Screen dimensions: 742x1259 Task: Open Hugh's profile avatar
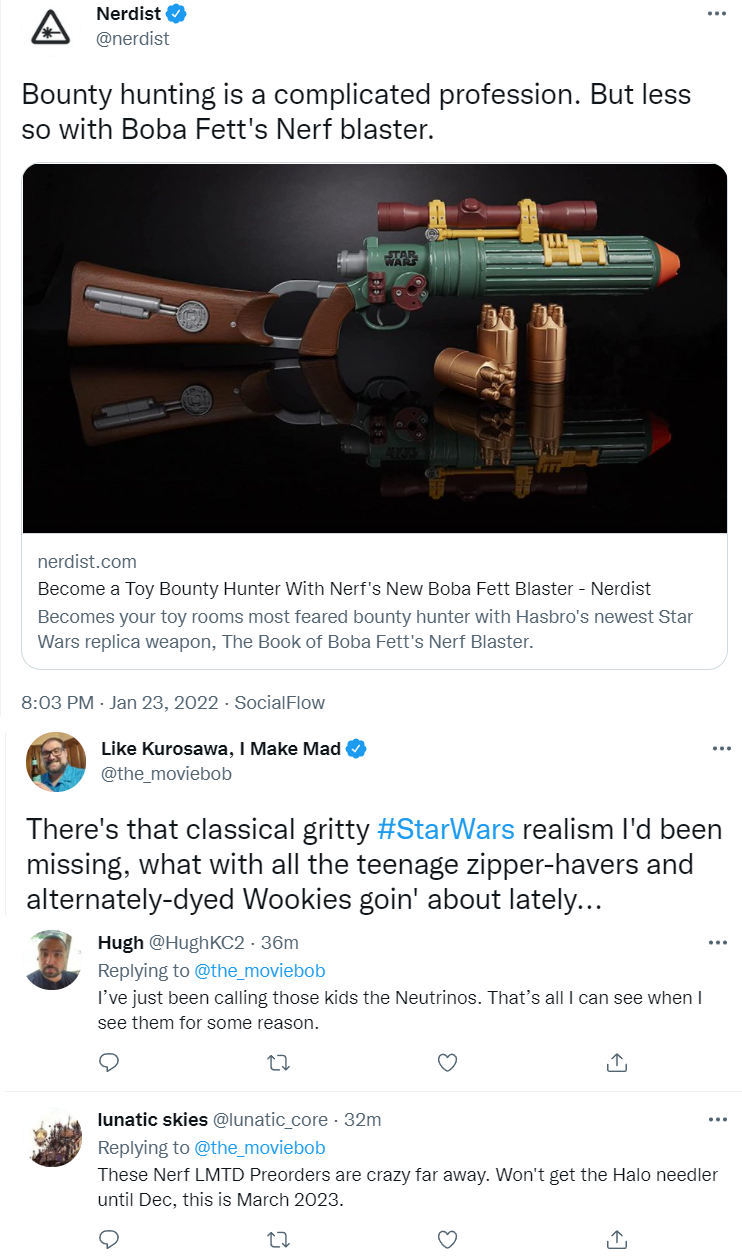[x=52, y=960]
